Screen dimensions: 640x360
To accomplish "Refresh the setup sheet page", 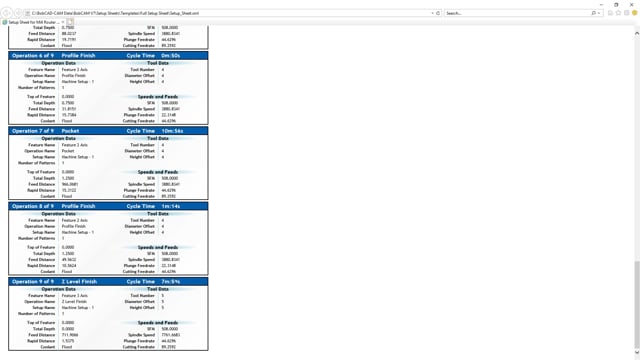I will [x=438, y=13].
